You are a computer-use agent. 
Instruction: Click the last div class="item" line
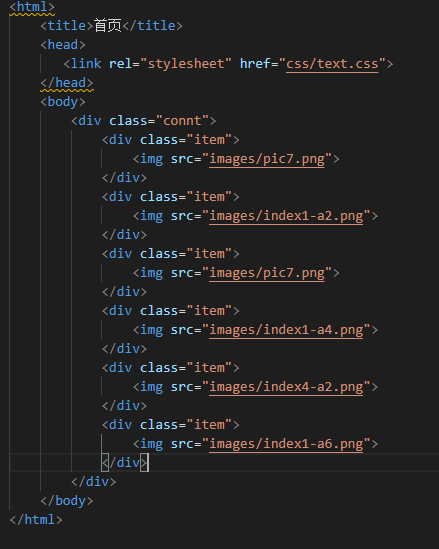point(171,425)
